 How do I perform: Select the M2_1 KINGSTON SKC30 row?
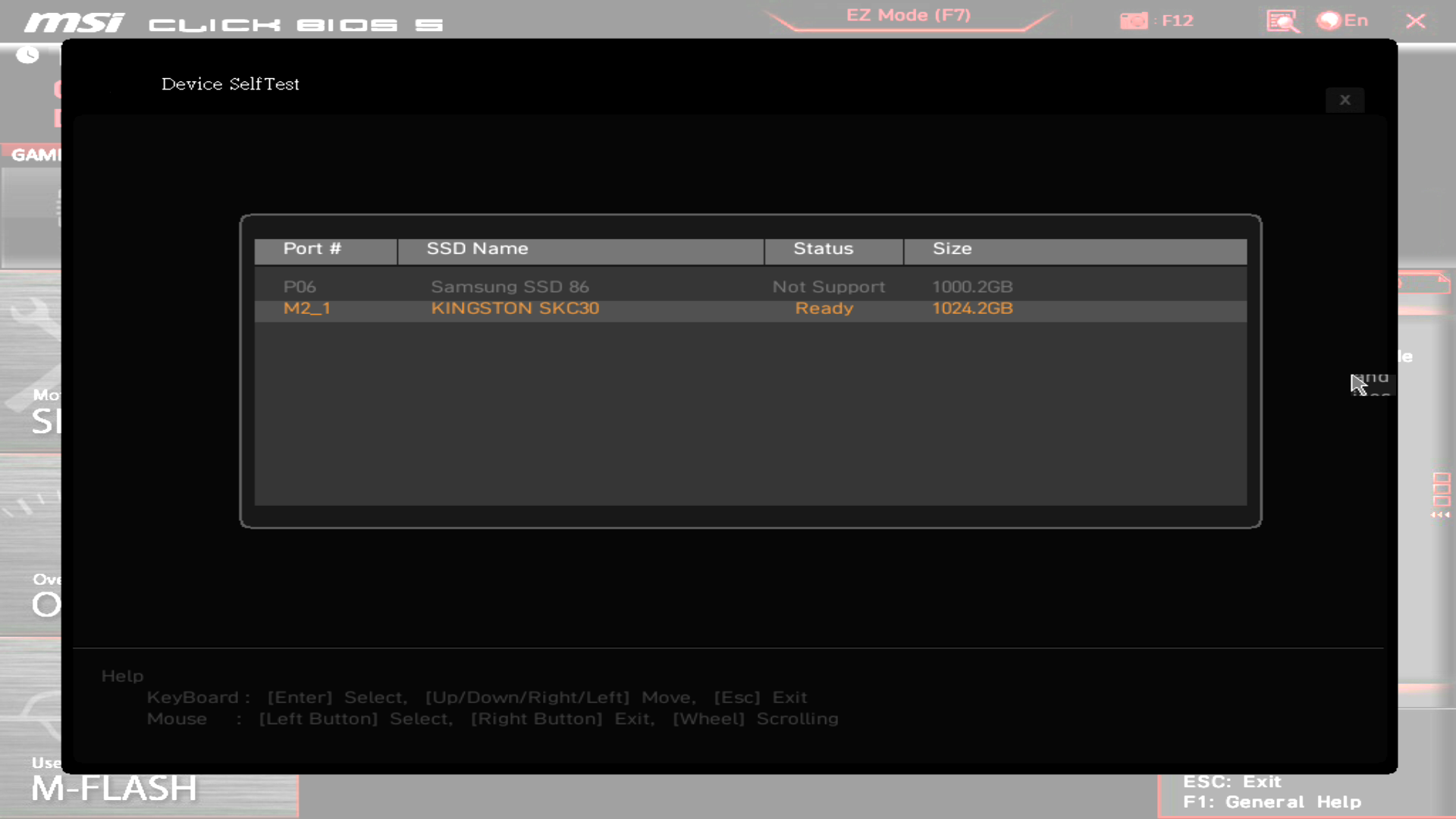515,309
